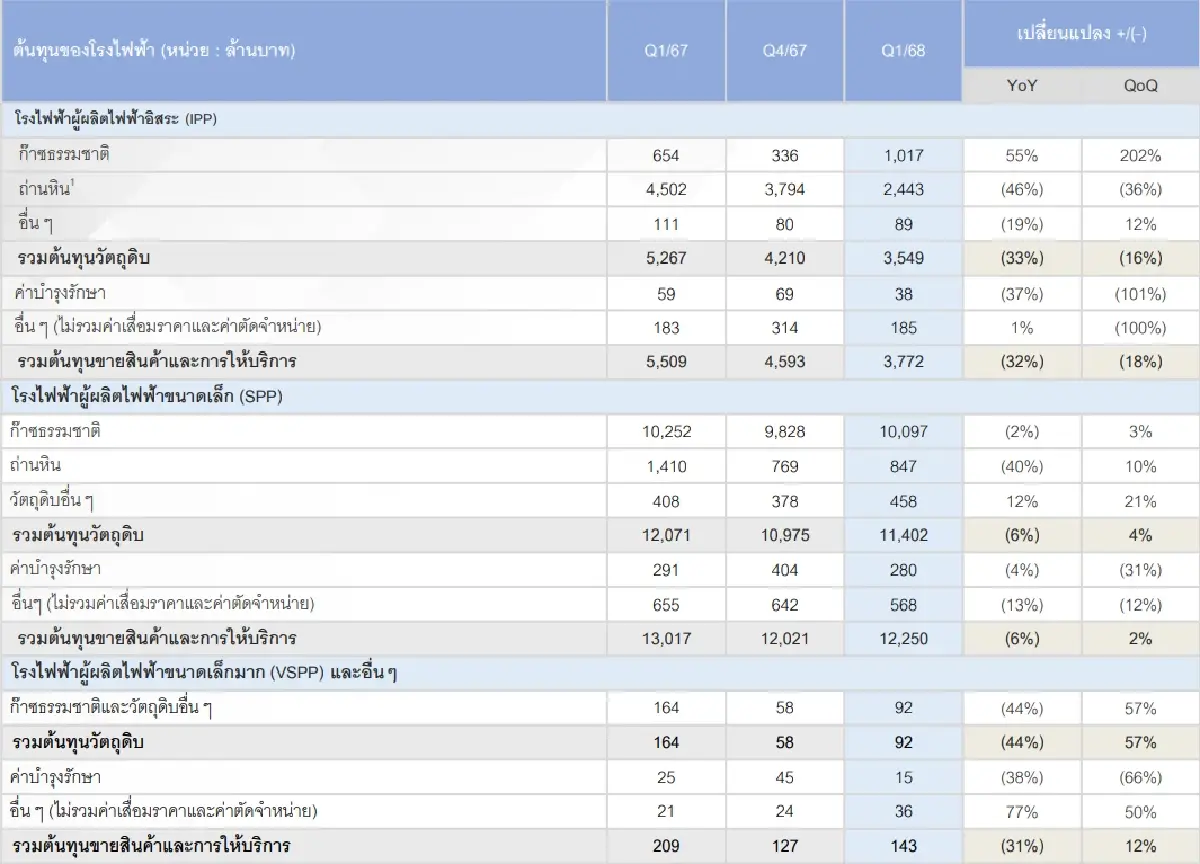Select the coal cost 4,502 in Q1/67

(x=666, y=189)
